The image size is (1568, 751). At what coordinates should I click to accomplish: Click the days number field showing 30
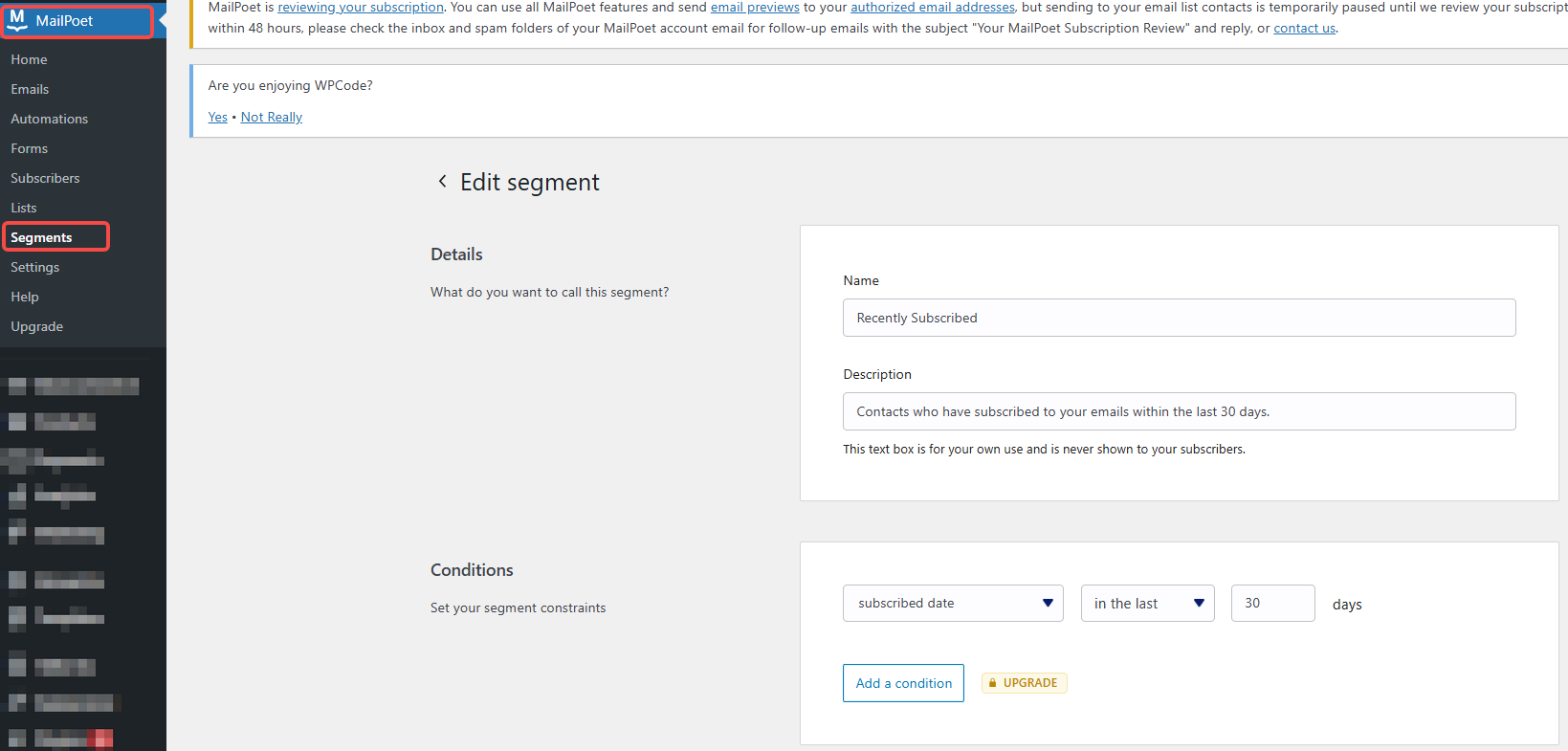click(x=1272, y=603)
